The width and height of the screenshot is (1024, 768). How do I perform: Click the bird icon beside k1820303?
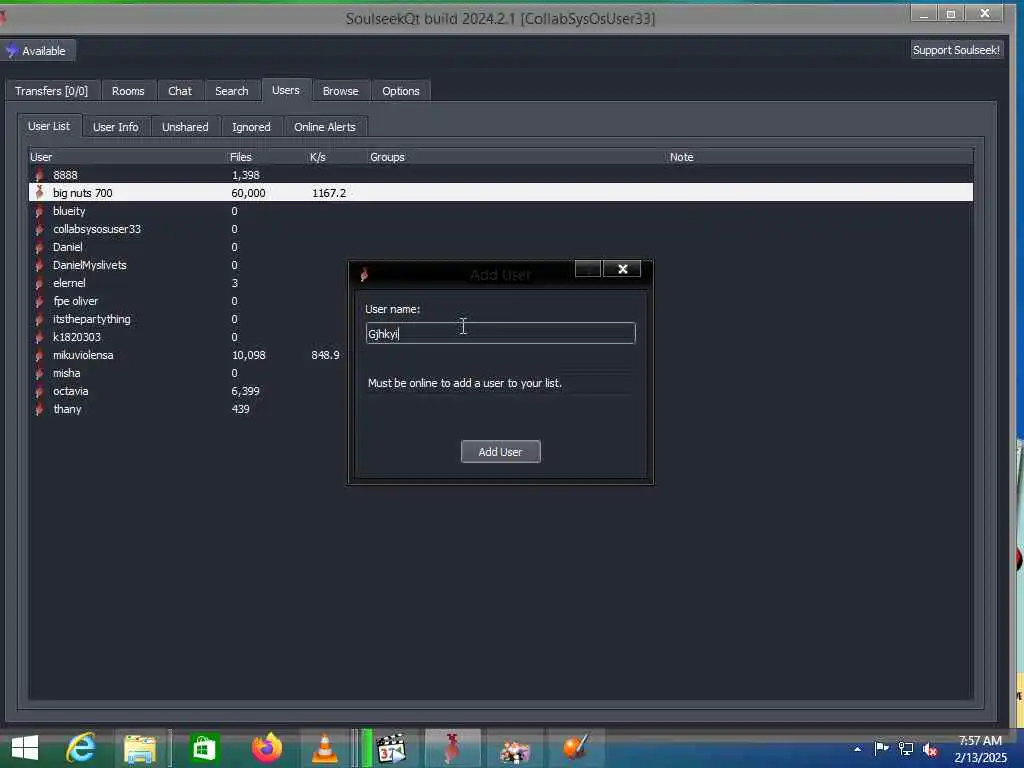[x=39, y=337]
